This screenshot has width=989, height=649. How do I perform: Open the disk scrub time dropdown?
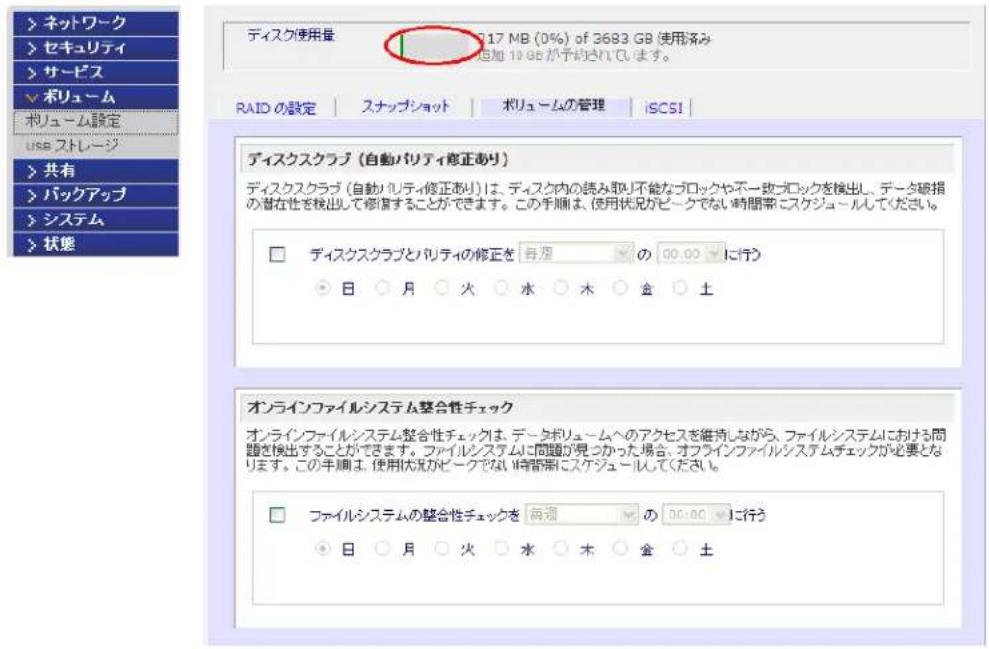click(691, 254)
